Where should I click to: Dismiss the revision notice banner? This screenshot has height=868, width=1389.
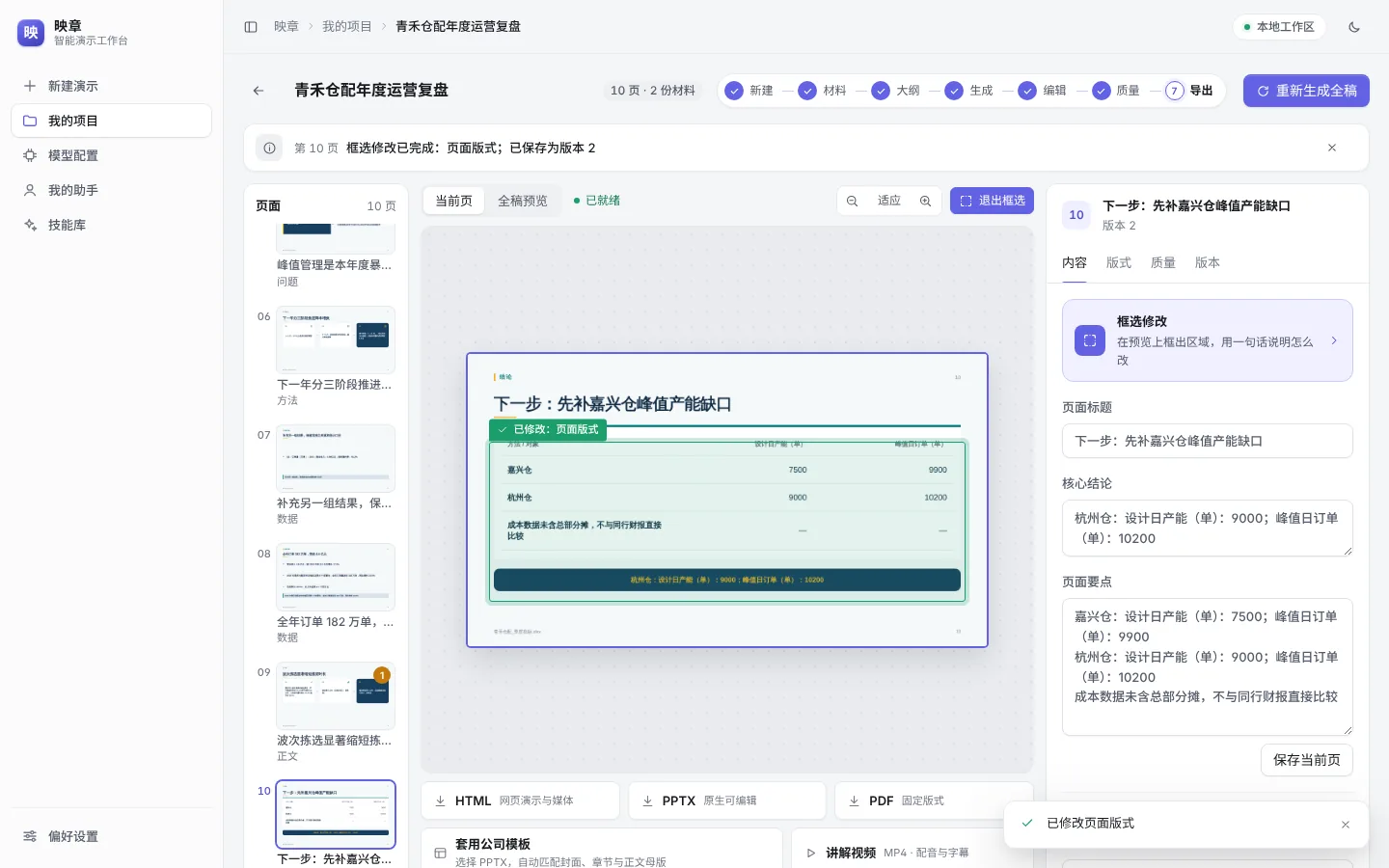[1332, 148]
